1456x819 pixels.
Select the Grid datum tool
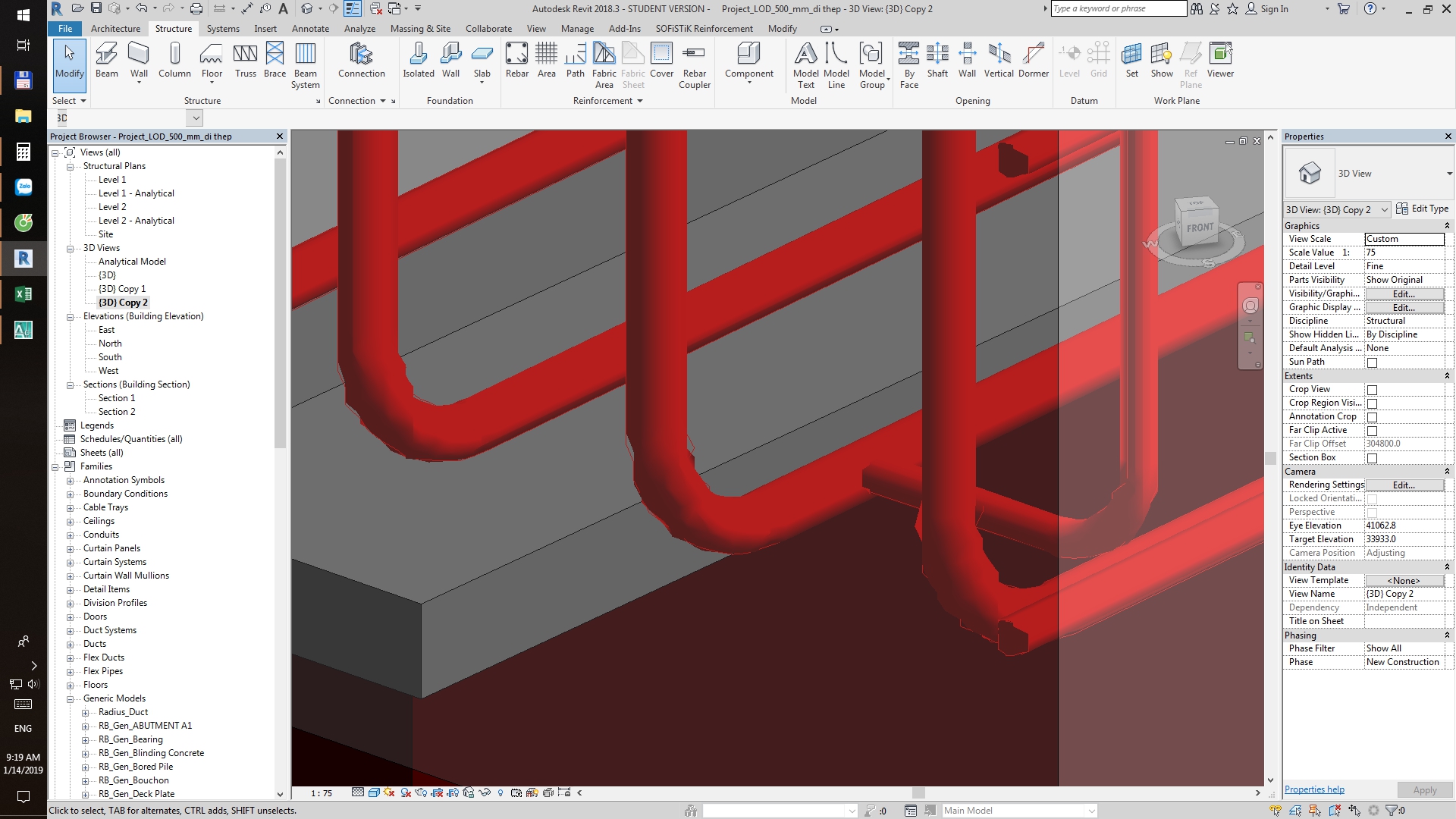tap(1098, 61)
